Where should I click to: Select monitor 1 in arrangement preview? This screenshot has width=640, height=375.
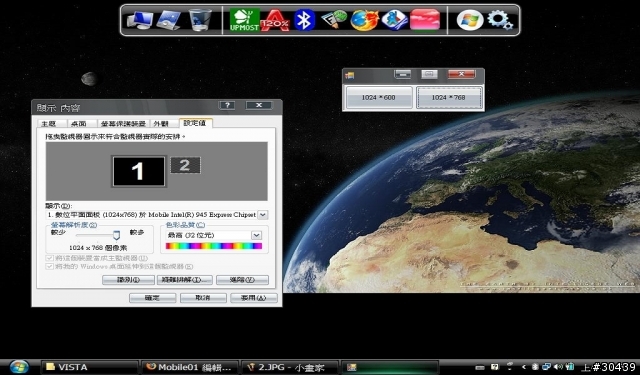point(139,171)
